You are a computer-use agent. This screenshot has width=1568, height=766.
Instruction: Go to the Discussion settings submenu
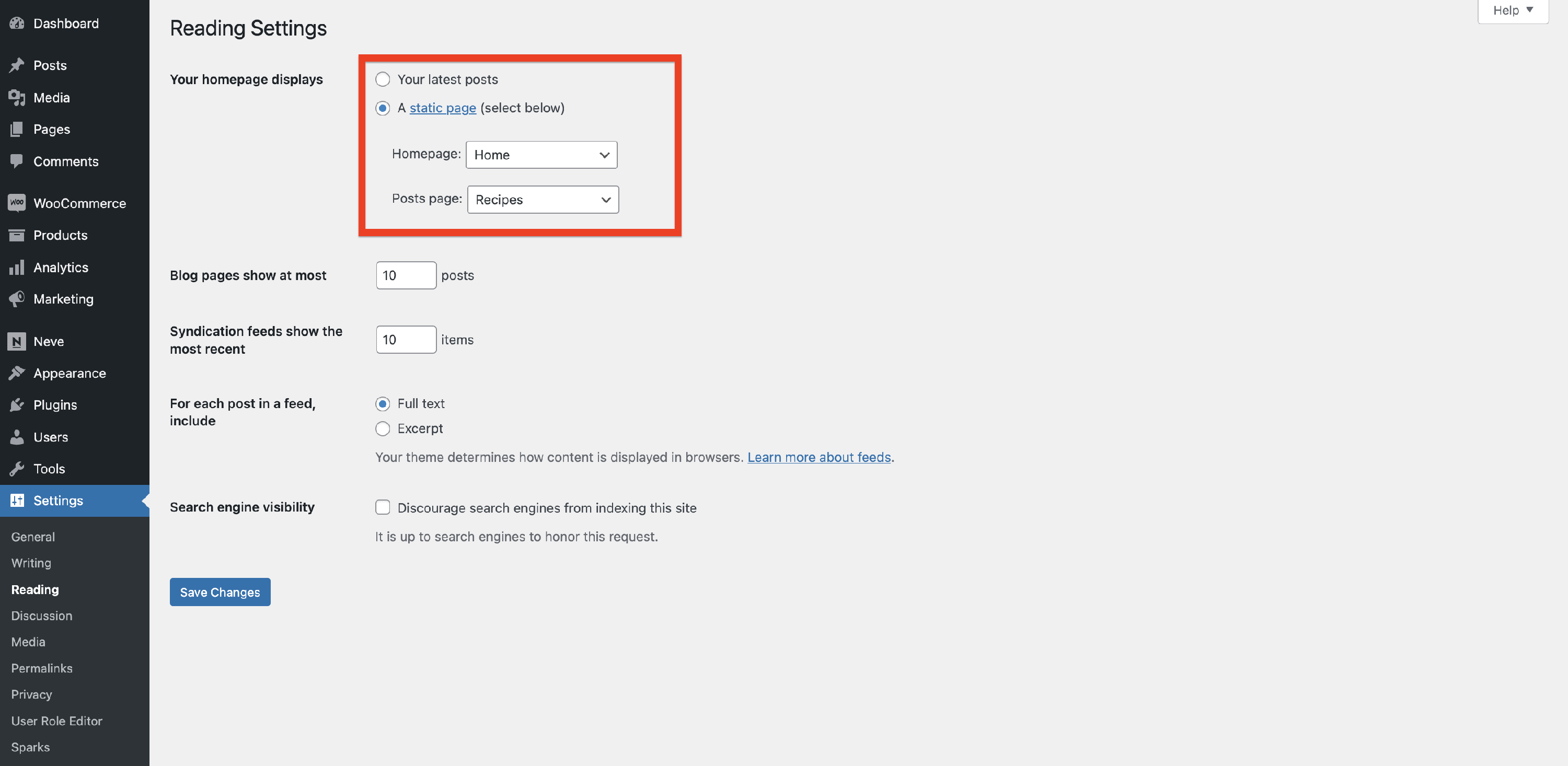41,616
